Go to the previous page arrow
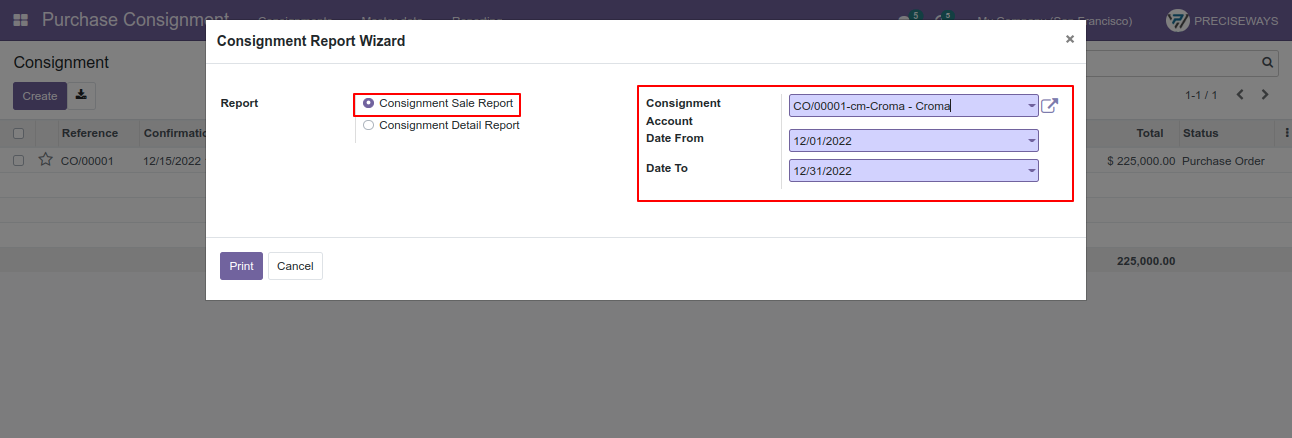This screenshot has width=1292, height=438. pyautogui.click(x=1240, y=95)
